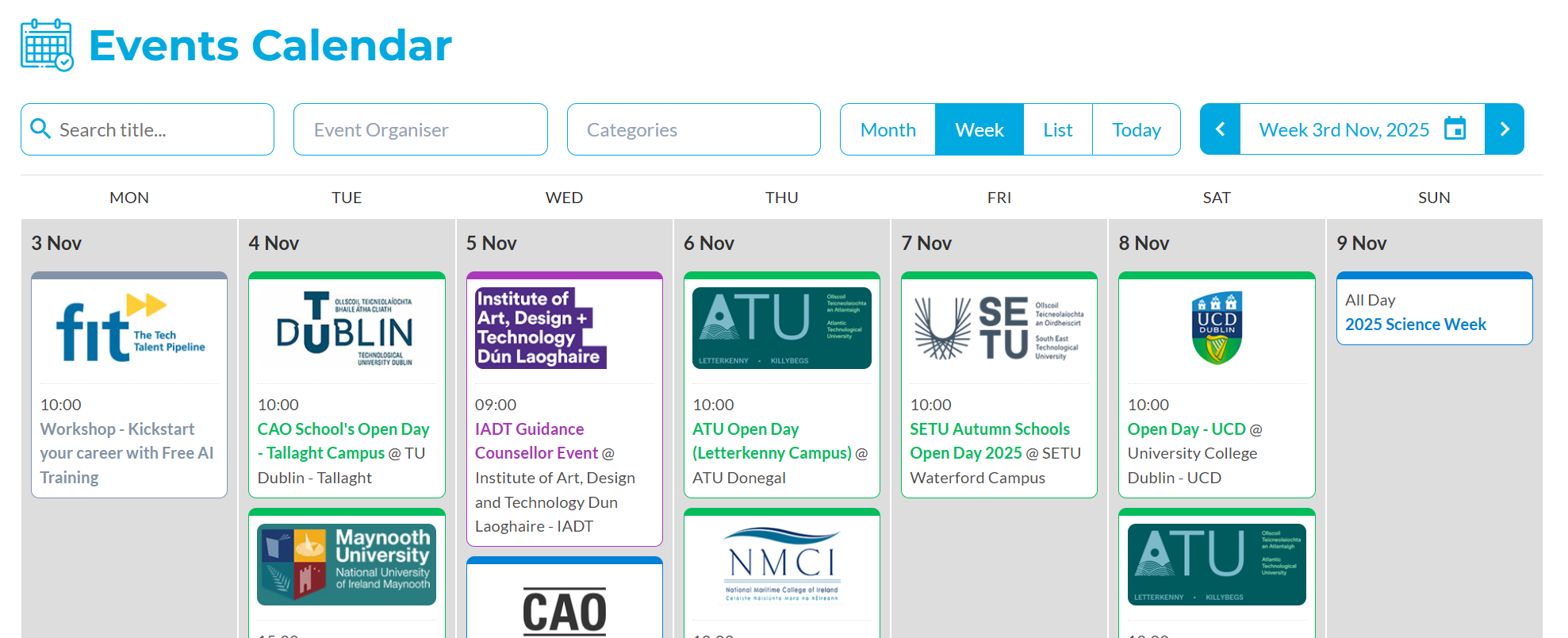
Task: Open the Event Organiser dropdown
Action: click(x=420, y=129)
